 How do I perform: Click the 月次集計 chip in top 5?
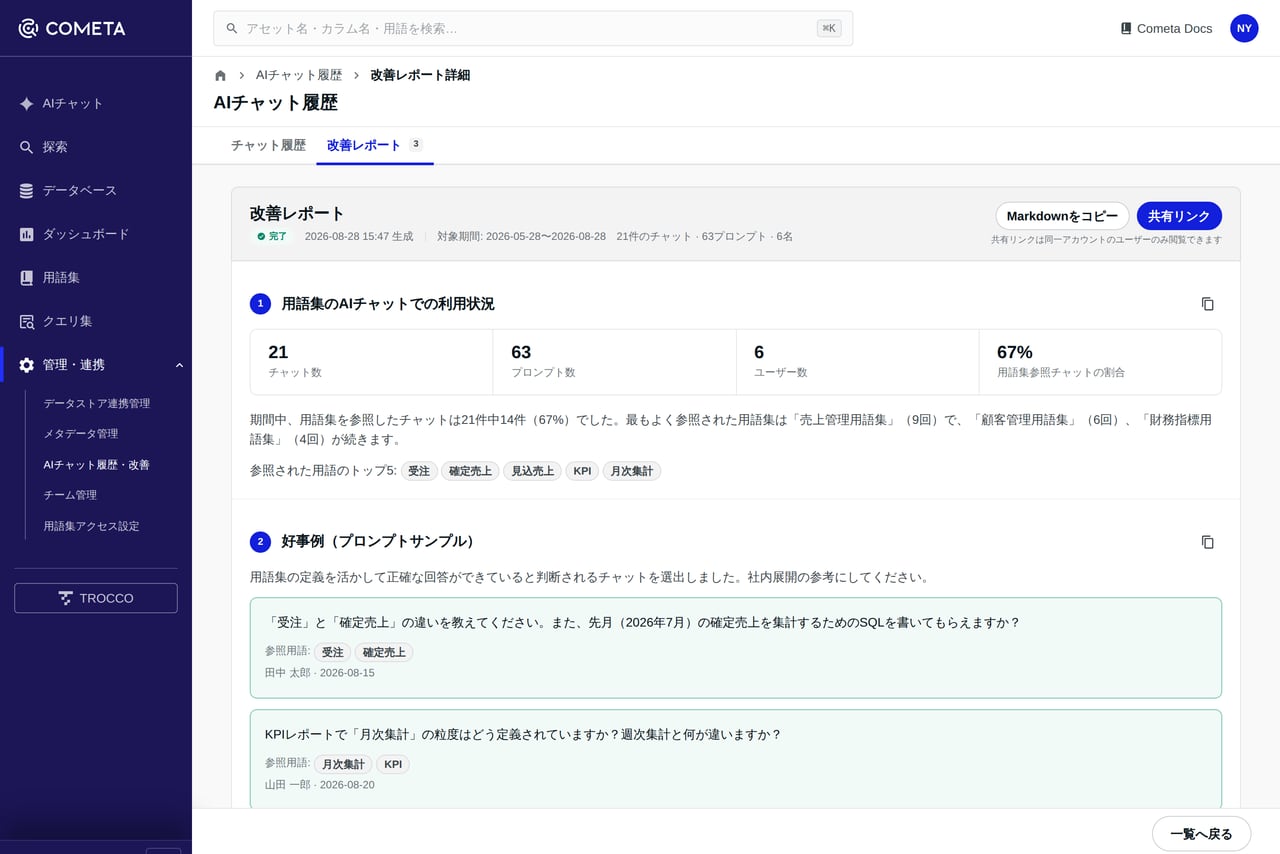632,471
